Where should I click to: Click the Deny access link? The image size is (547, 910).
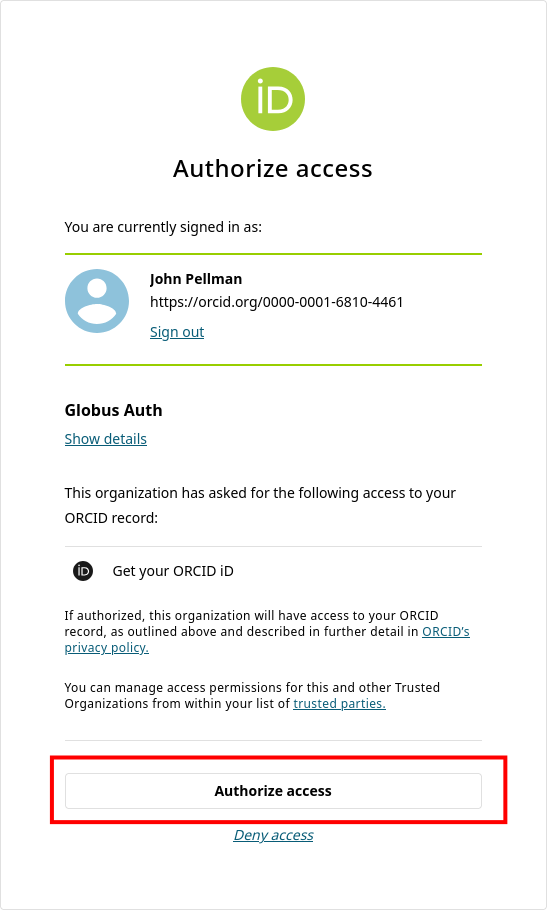tap(273, 835)
